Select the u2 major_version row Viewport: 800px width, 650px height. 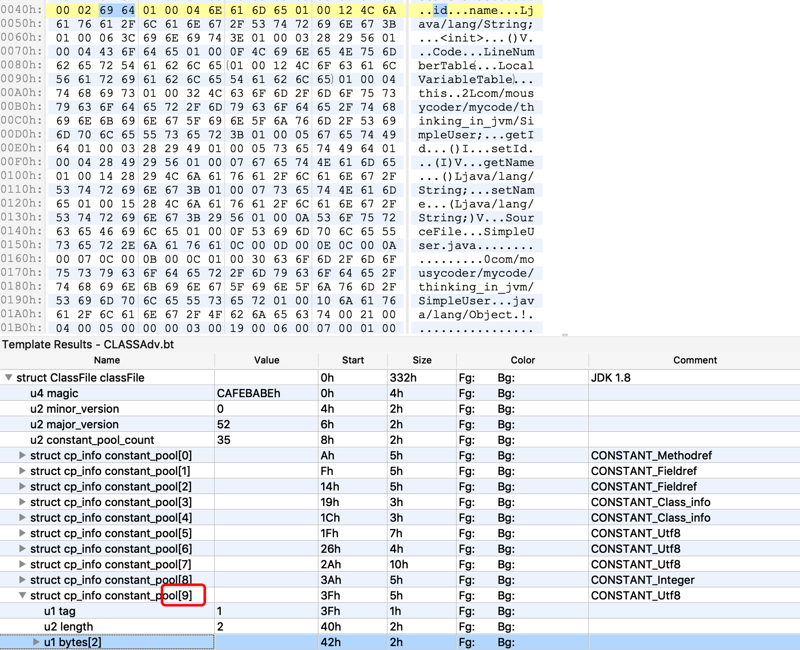(400, 424)
